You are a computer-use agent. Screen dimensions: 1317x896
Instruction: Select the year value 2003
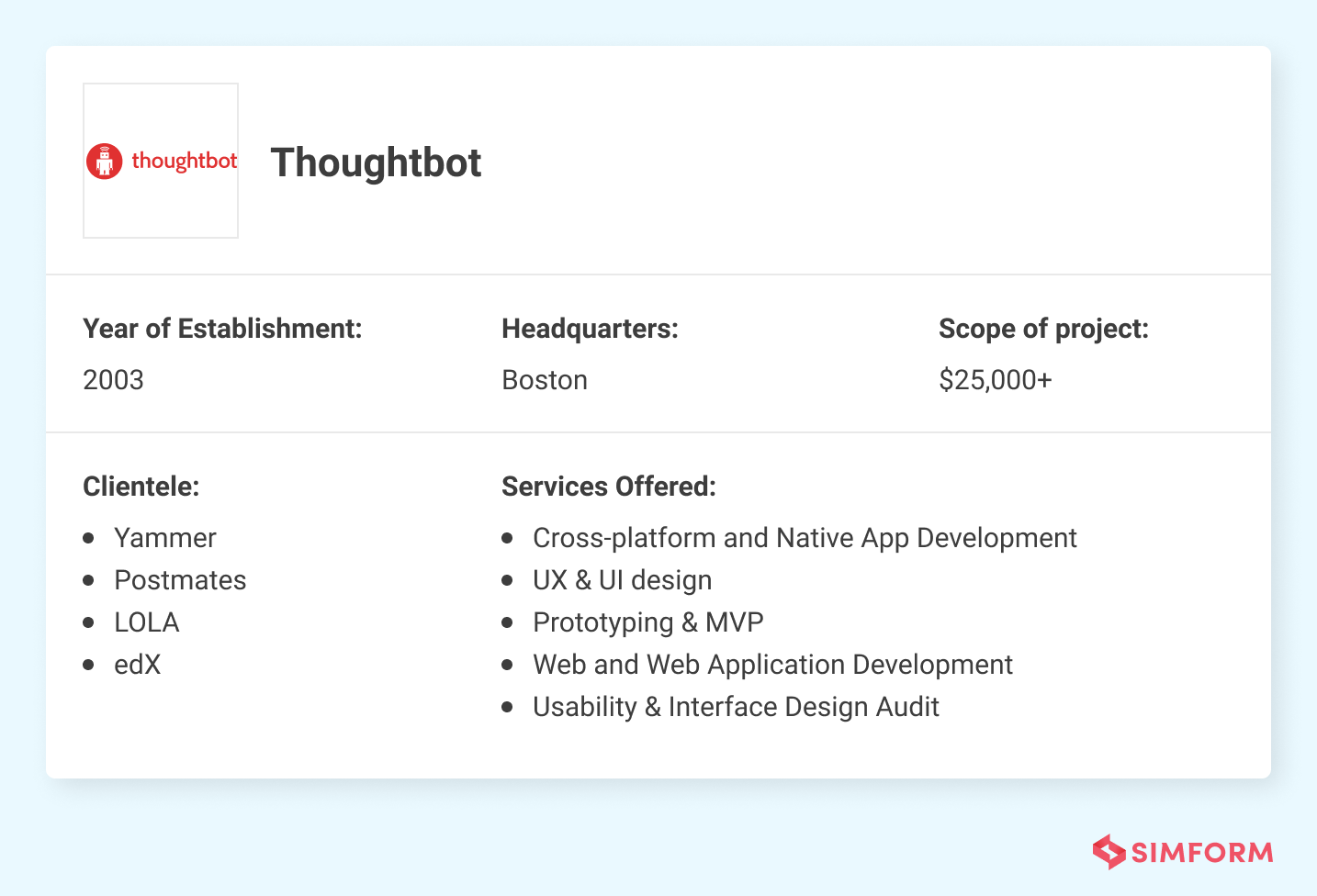click(113, 380)
